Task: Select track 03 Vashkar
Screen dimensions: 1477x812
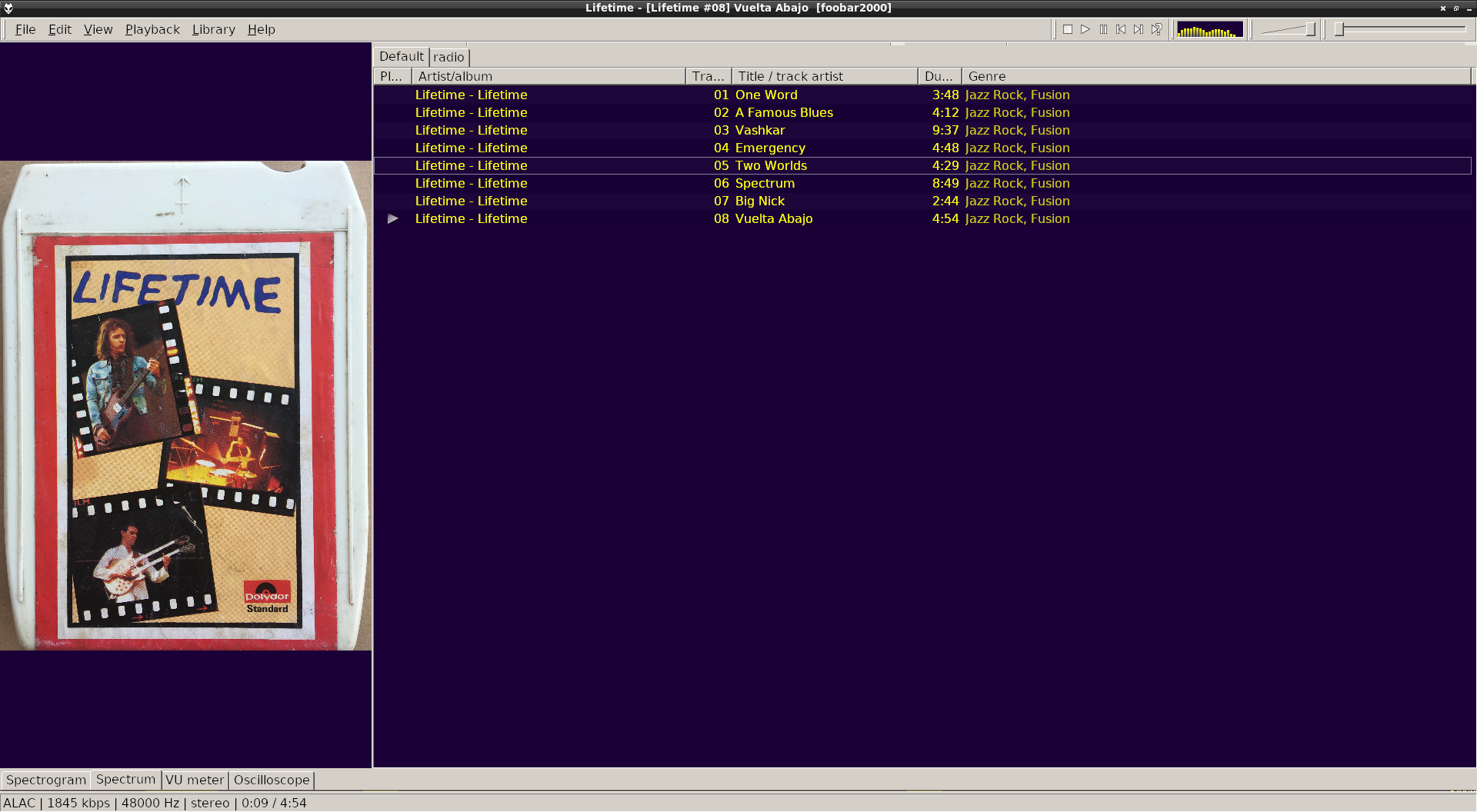Action: point(922,130)
